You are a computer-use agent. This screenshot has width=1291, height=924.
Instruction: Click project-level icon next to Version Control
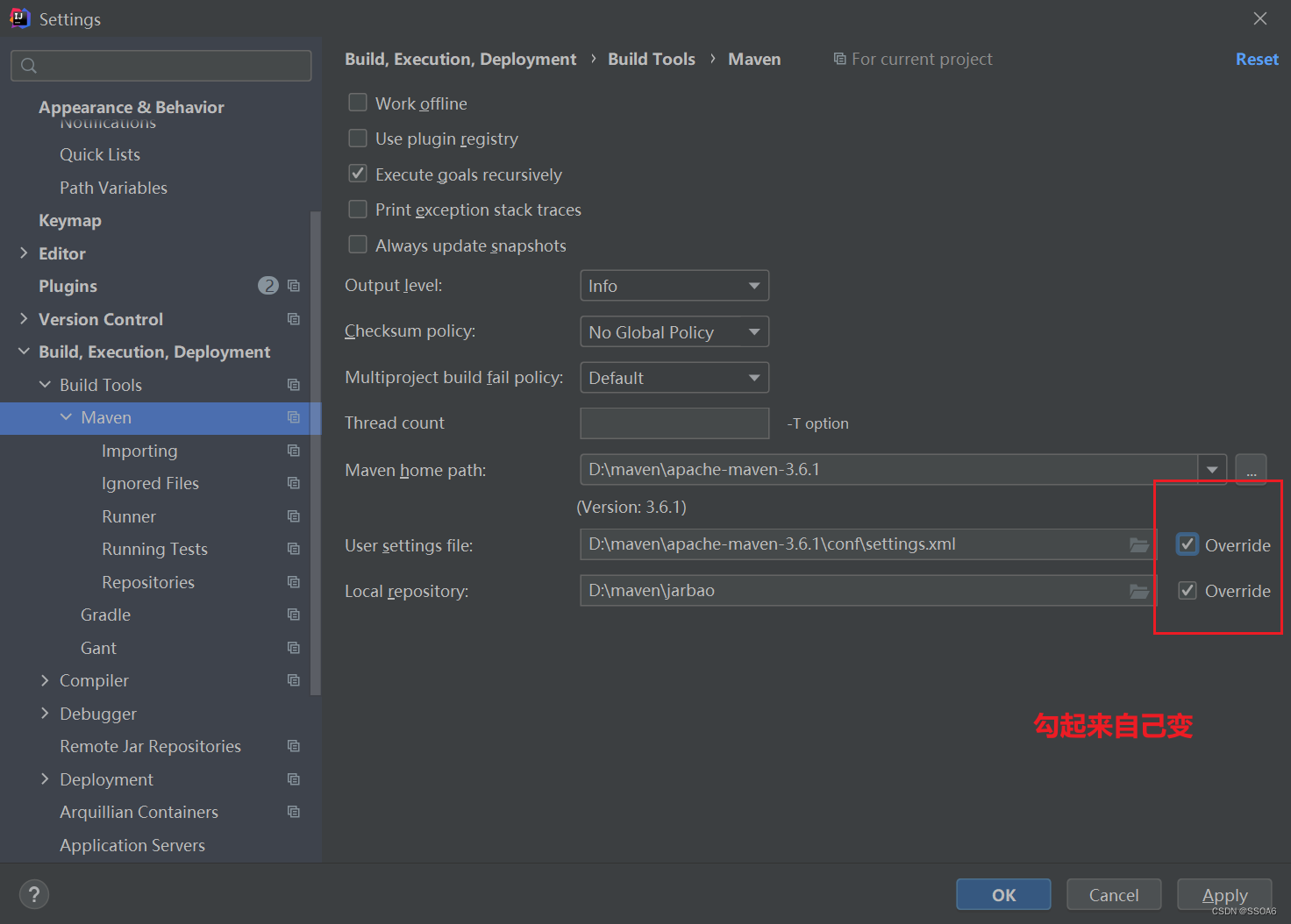[x=294, y=319]
